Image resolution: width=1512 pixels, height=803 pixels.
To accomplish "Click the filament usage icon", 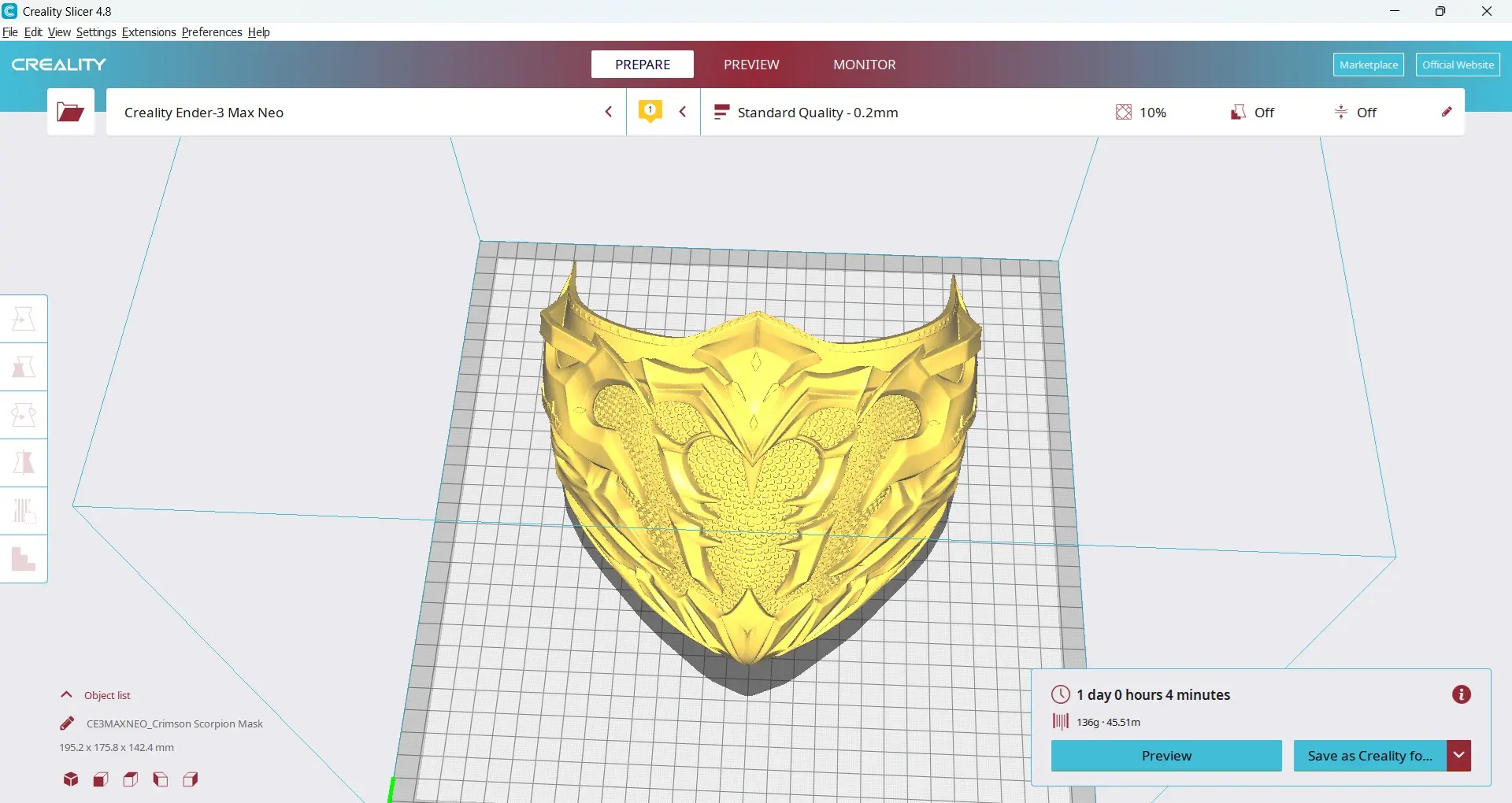I will (x=1061, y=721).
